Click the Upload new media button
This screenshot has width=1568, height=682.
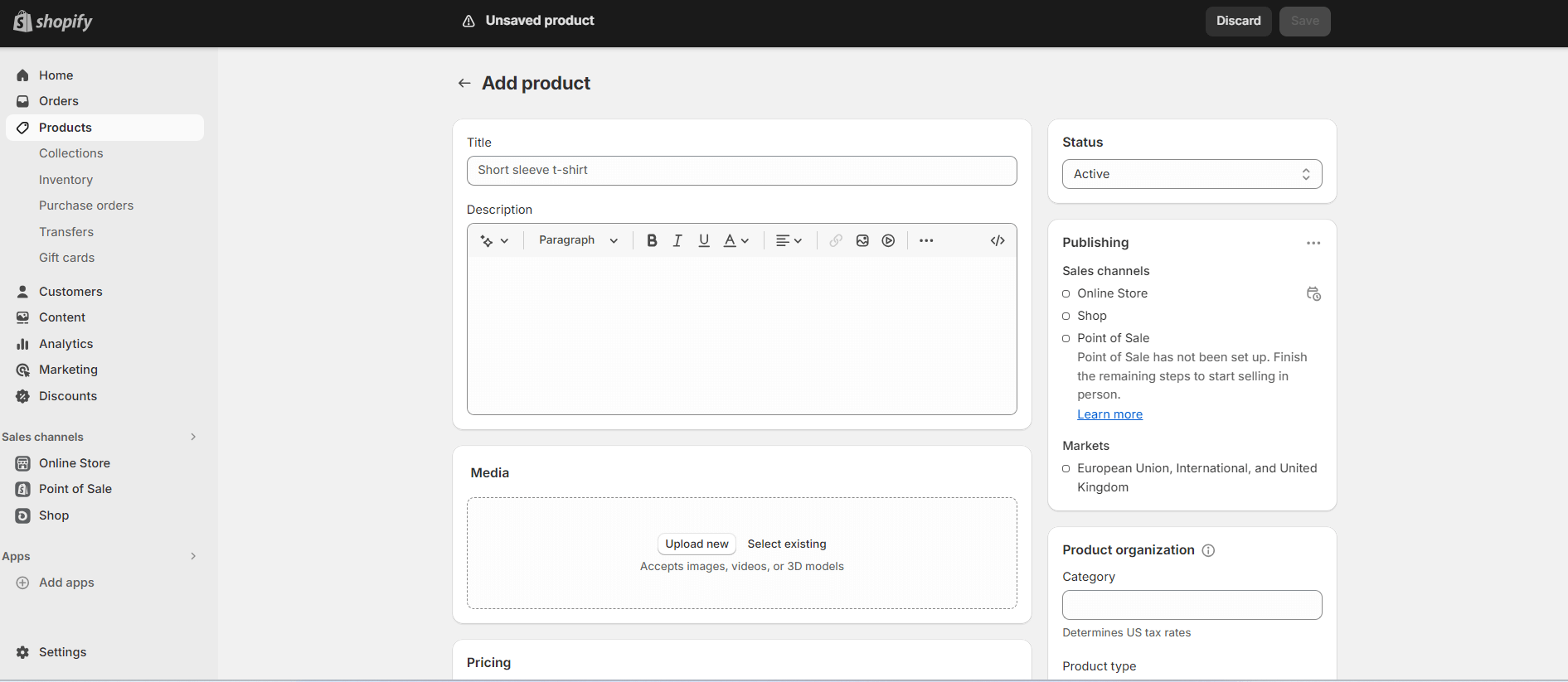click(x=697, y=544)
